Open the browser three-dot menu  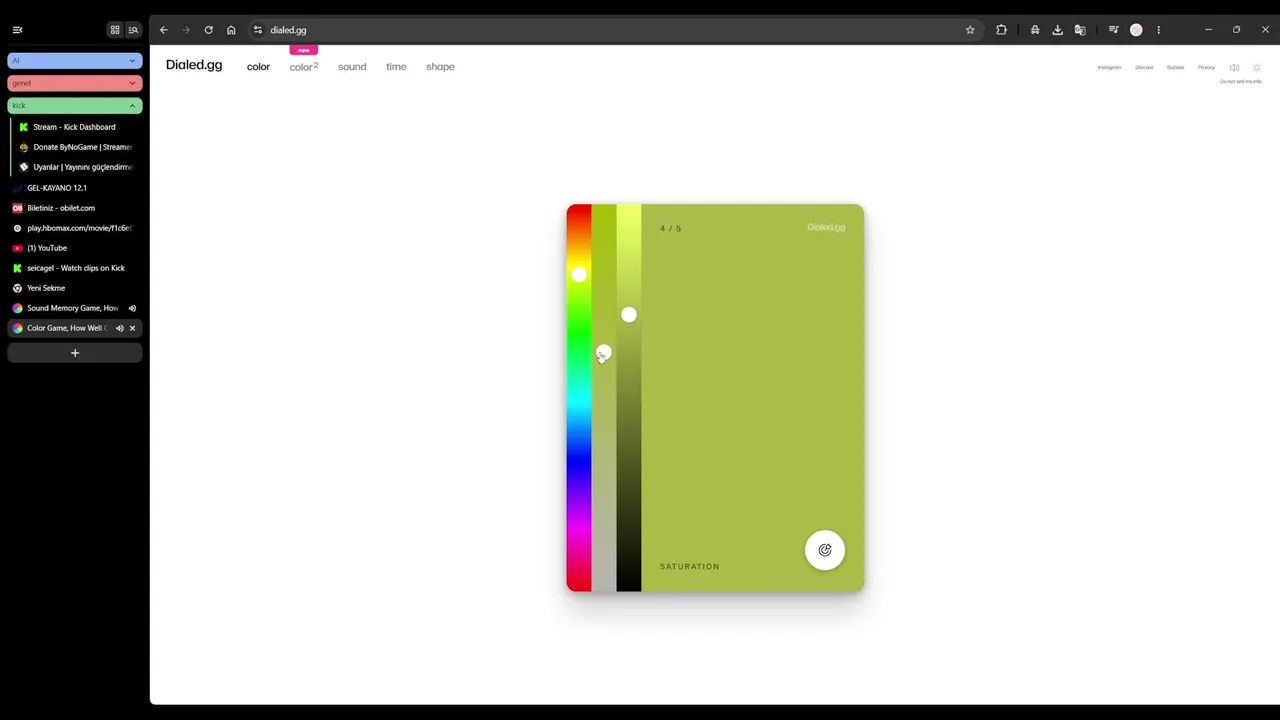1158,30
